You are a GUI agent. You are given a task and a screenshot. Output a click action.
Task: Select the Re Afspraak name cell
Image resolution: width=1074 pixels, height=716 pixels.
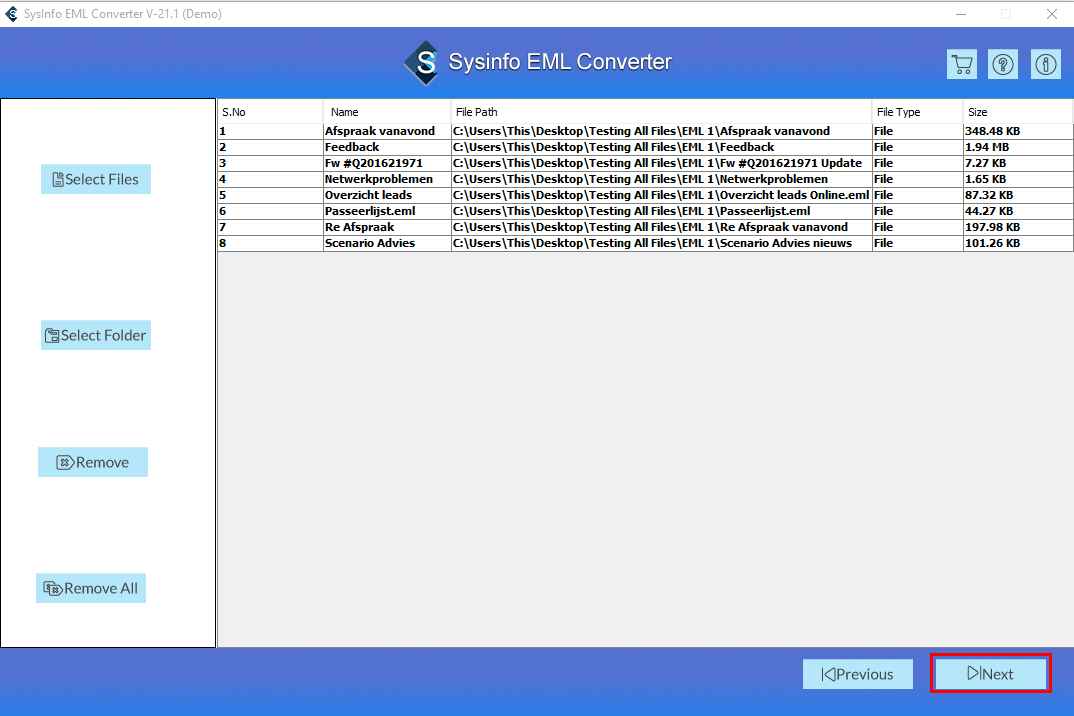(387, 227)
